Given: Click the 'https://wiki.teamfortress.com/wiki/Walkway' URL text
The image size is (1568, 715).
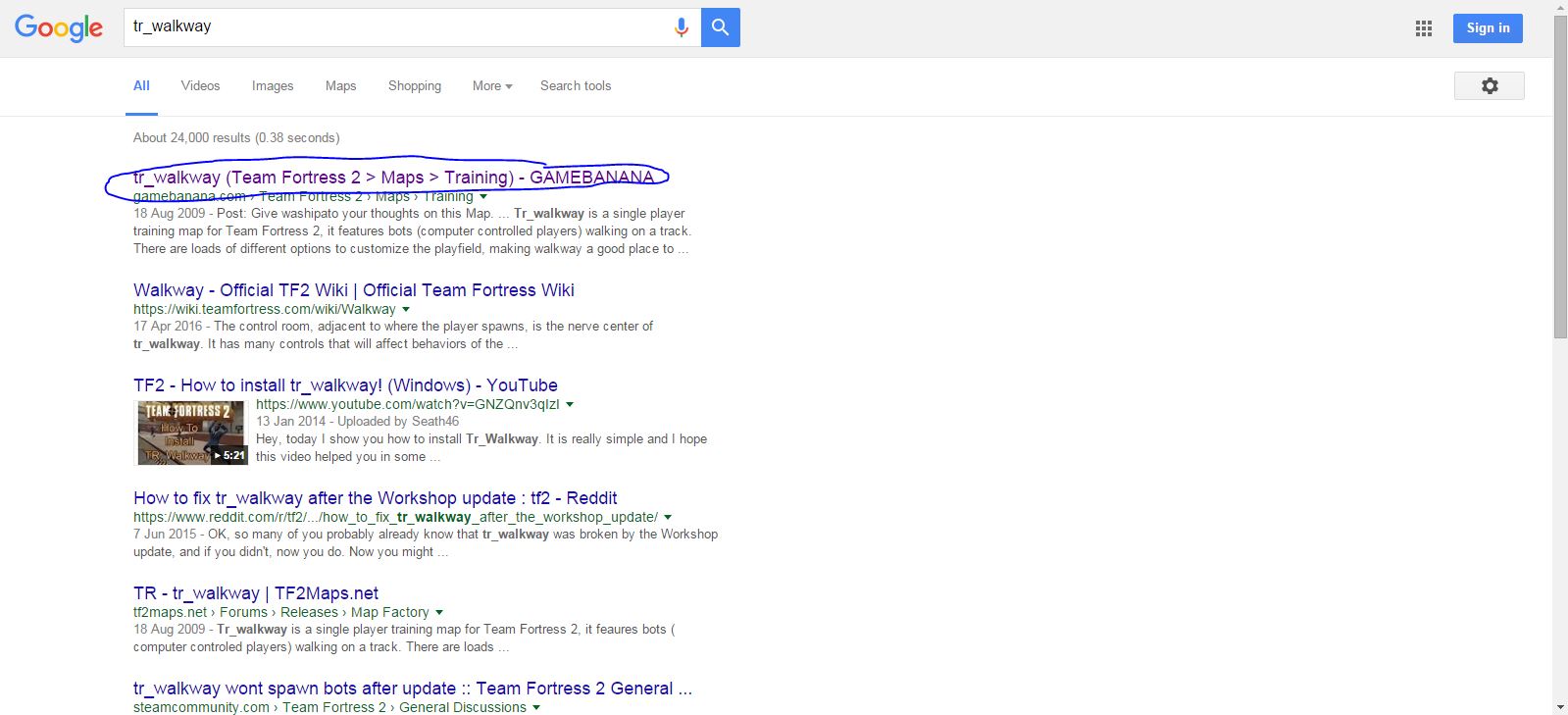Looking at the screenshot, I should coord(265,309).
